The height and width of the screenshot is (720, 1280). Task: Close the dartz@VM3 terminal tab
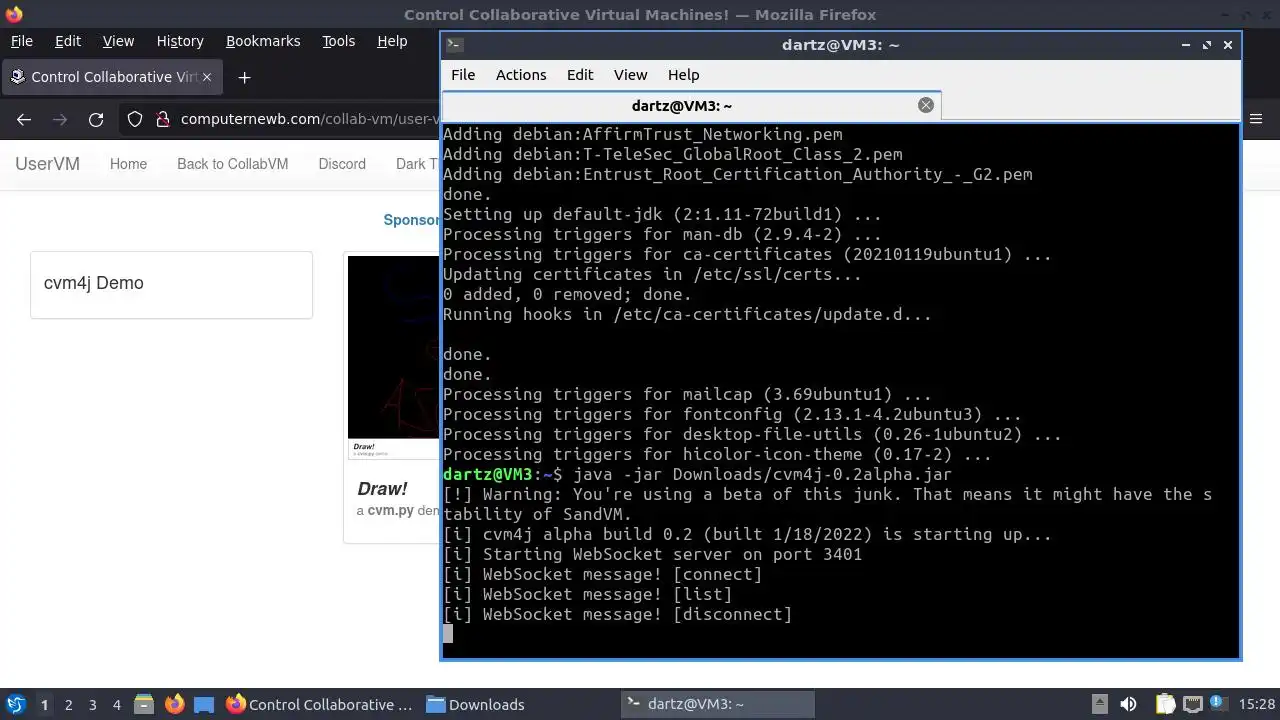point(926,105)
